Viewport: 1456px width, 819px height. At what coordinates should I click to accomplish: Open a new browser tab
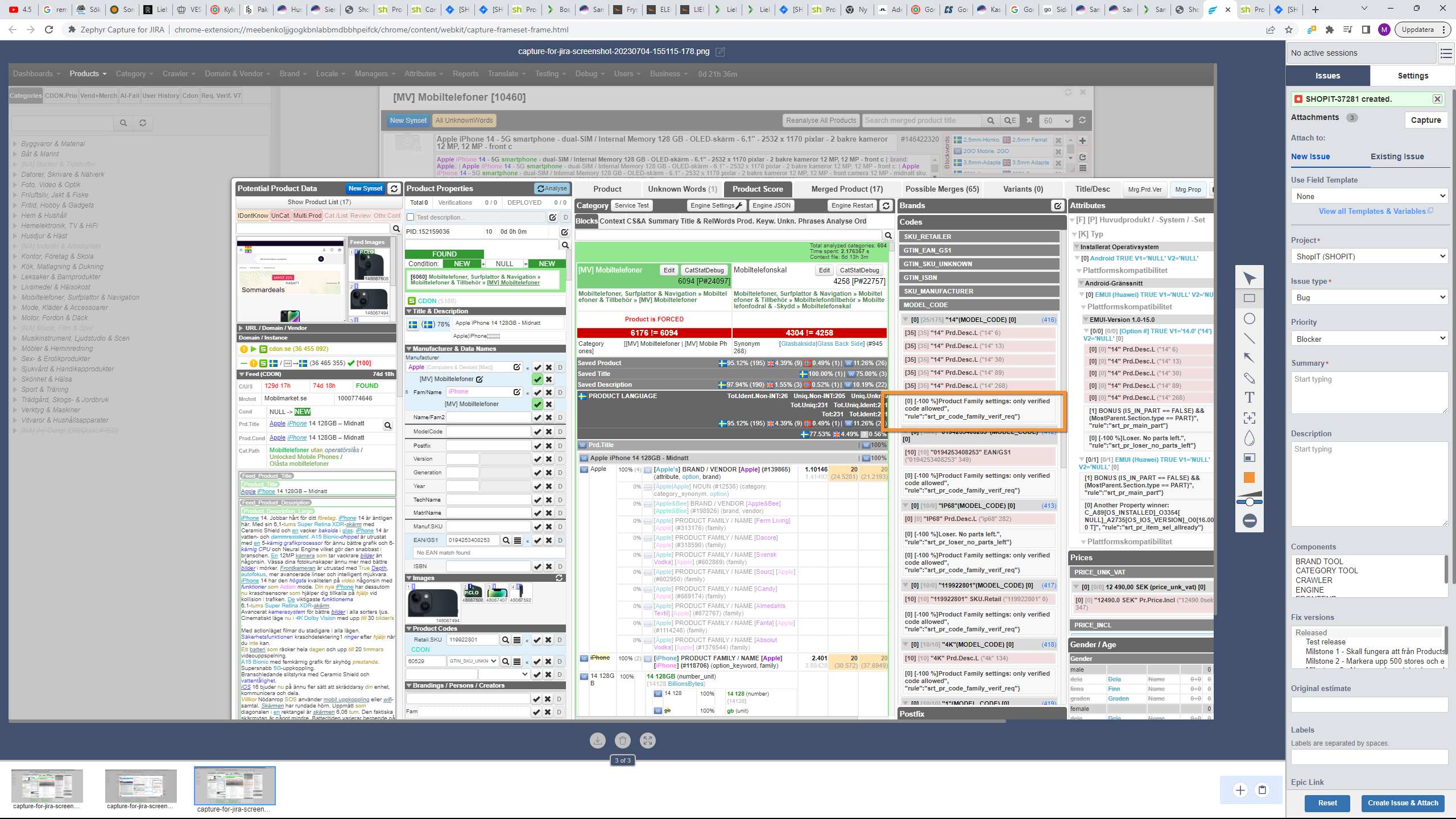1315,9
